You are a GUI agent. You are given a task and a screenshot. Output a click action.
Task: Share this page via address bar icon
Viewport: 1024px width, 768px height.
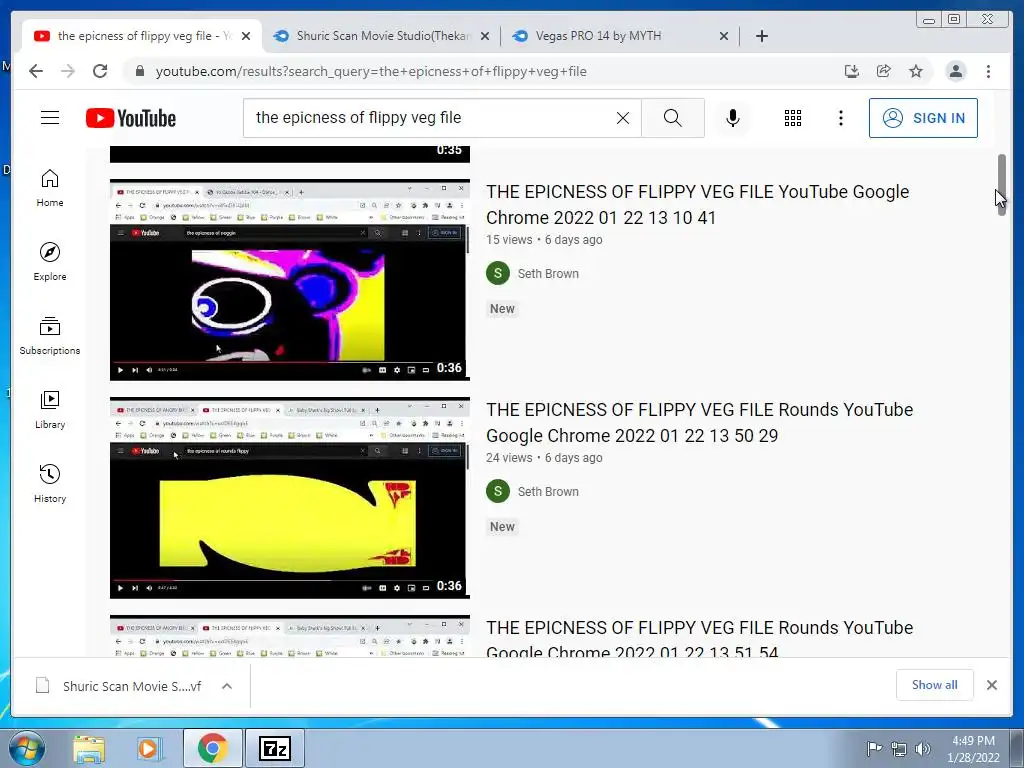tap(884, 71)
